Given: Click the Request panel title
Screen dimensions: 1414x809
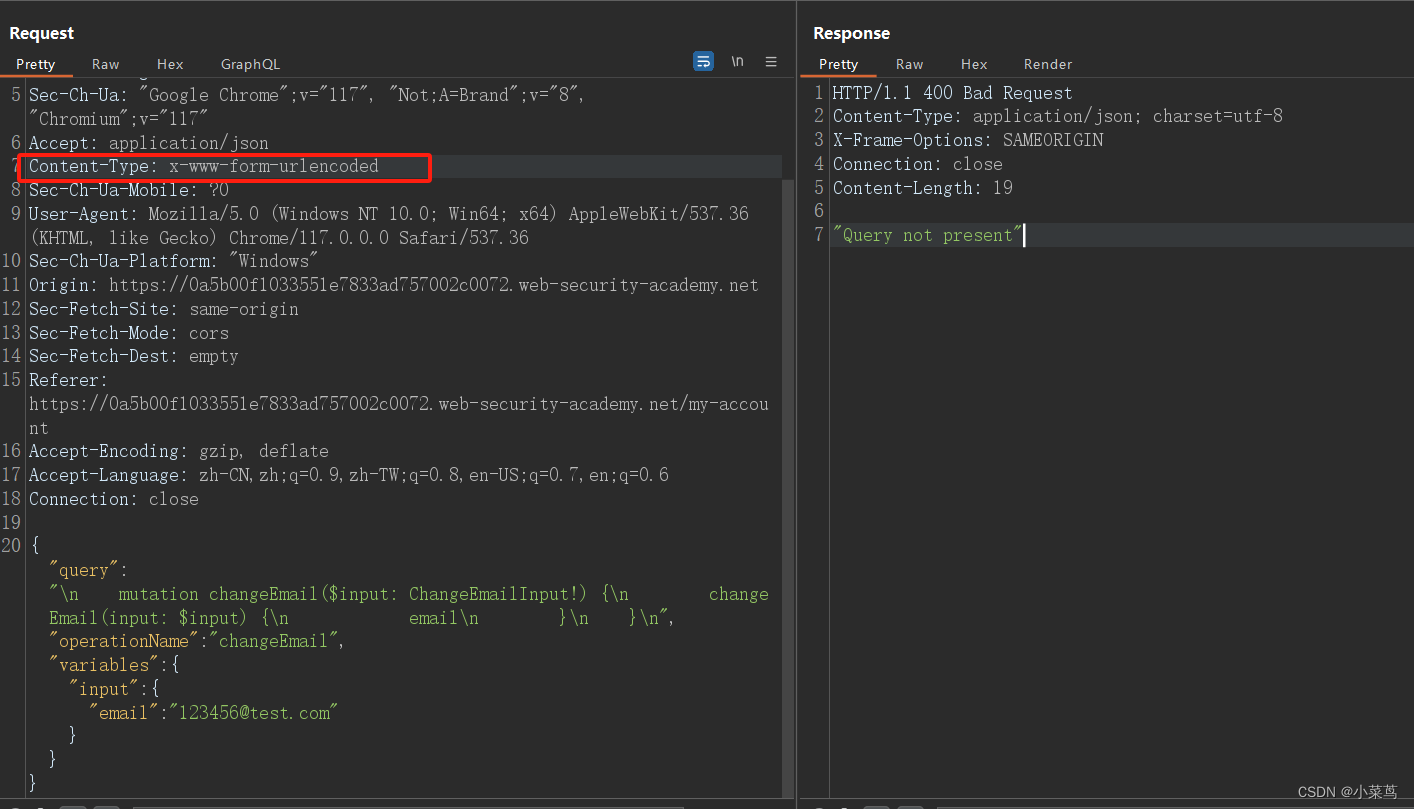Looking at the screenshot, I should pos(41,33).
